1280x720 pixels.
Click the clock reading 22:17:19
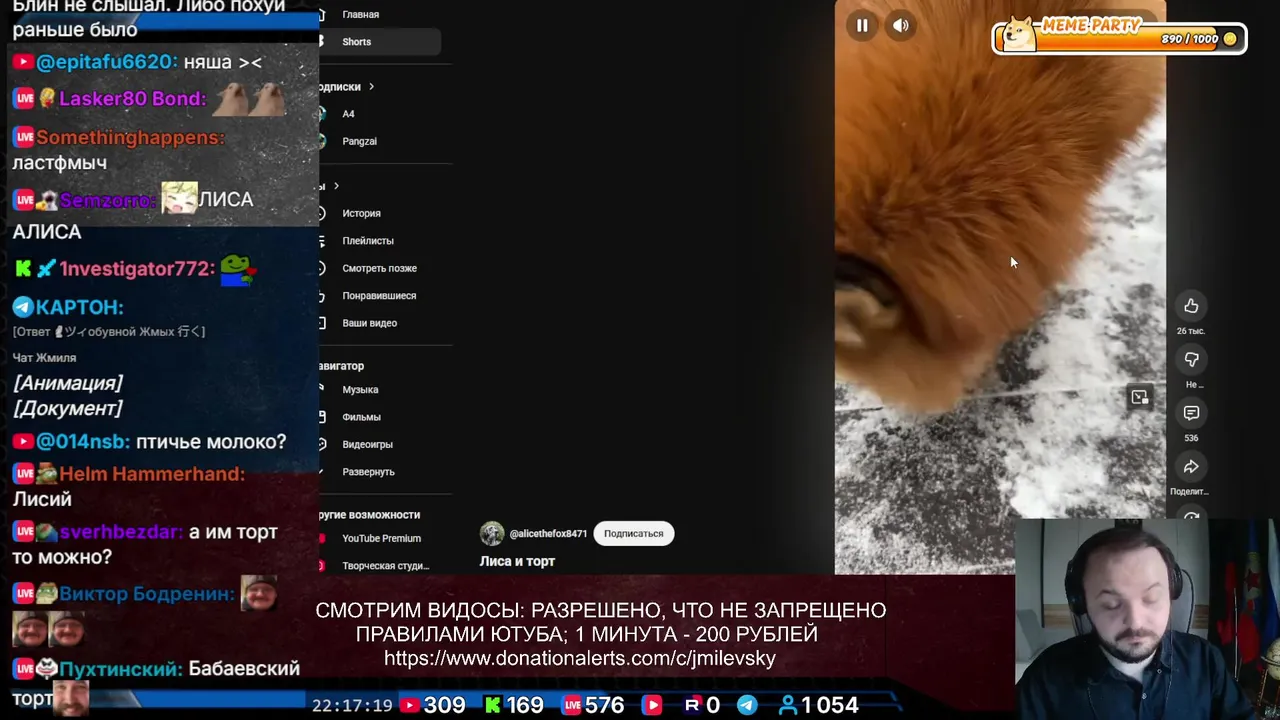(352, 705)
